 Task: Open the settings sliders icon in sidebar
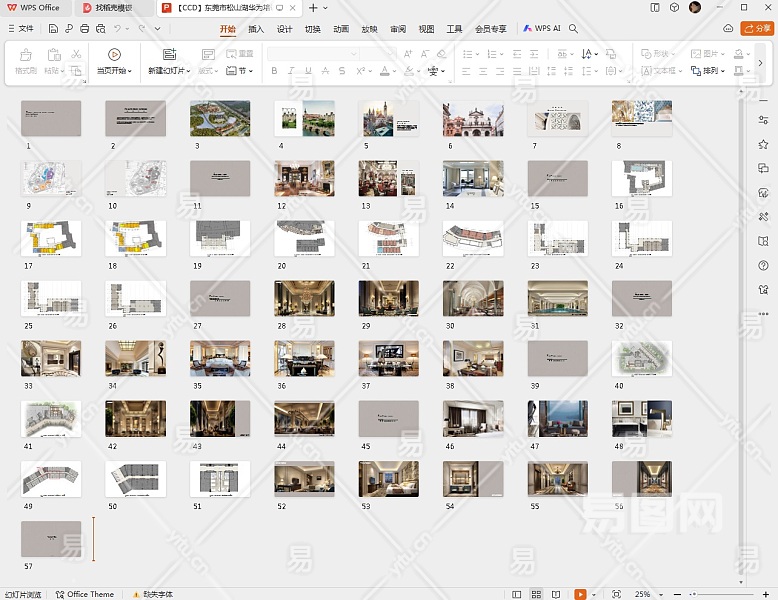(763, 120)
